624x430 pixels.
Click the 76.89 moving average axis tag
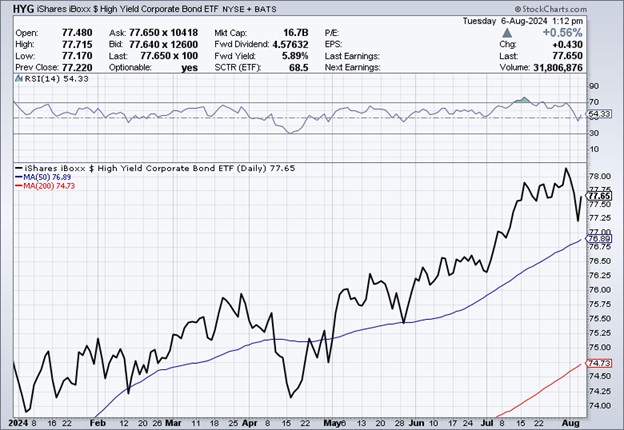point(598,240)
